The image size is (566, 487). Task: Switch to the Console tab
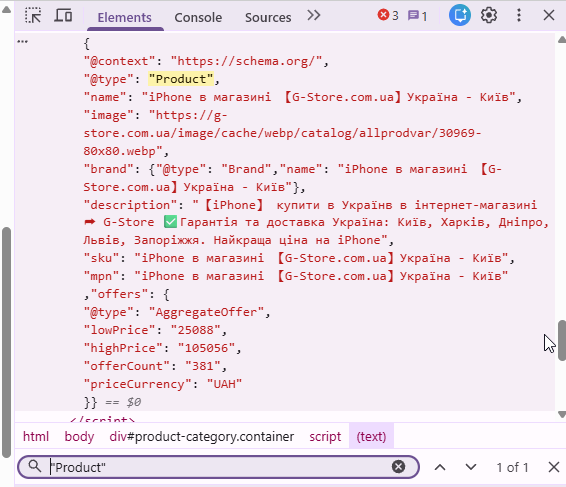(198, 17)
